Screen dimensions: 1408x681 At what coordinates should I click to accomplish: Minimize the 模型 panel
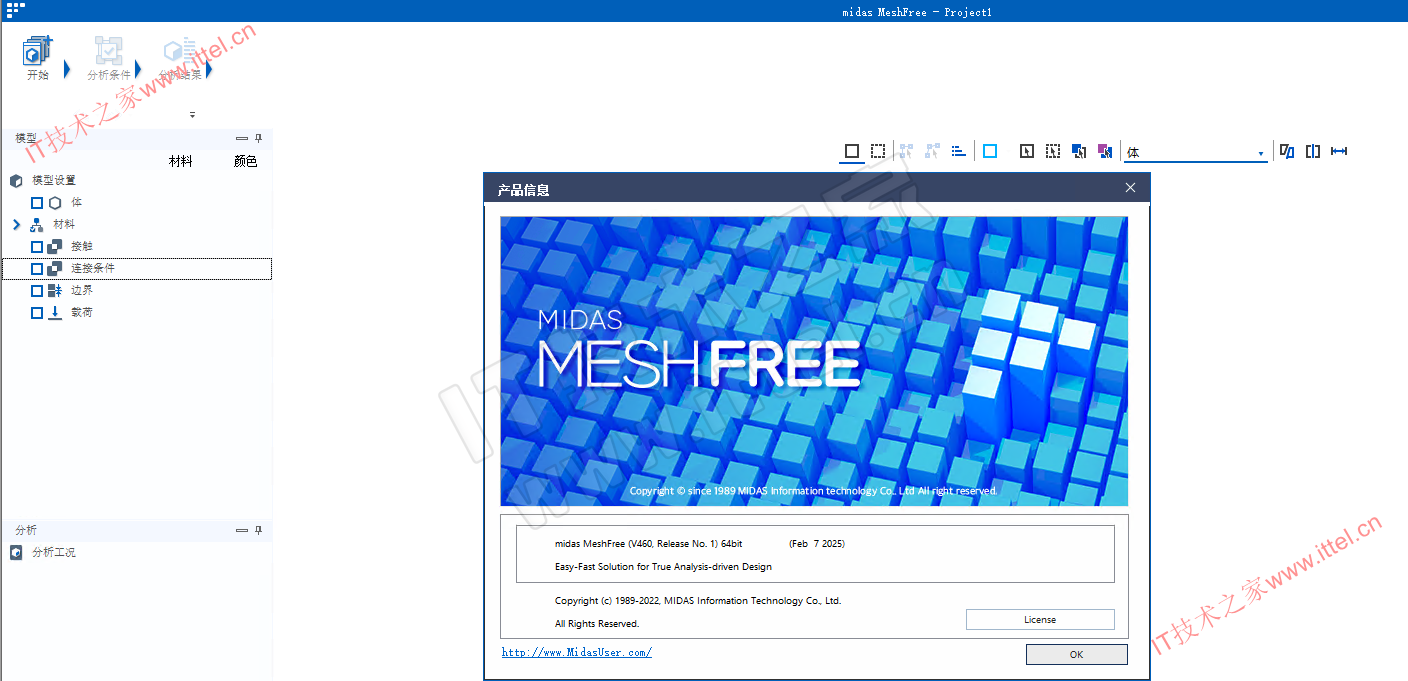(x=241, y=139)
